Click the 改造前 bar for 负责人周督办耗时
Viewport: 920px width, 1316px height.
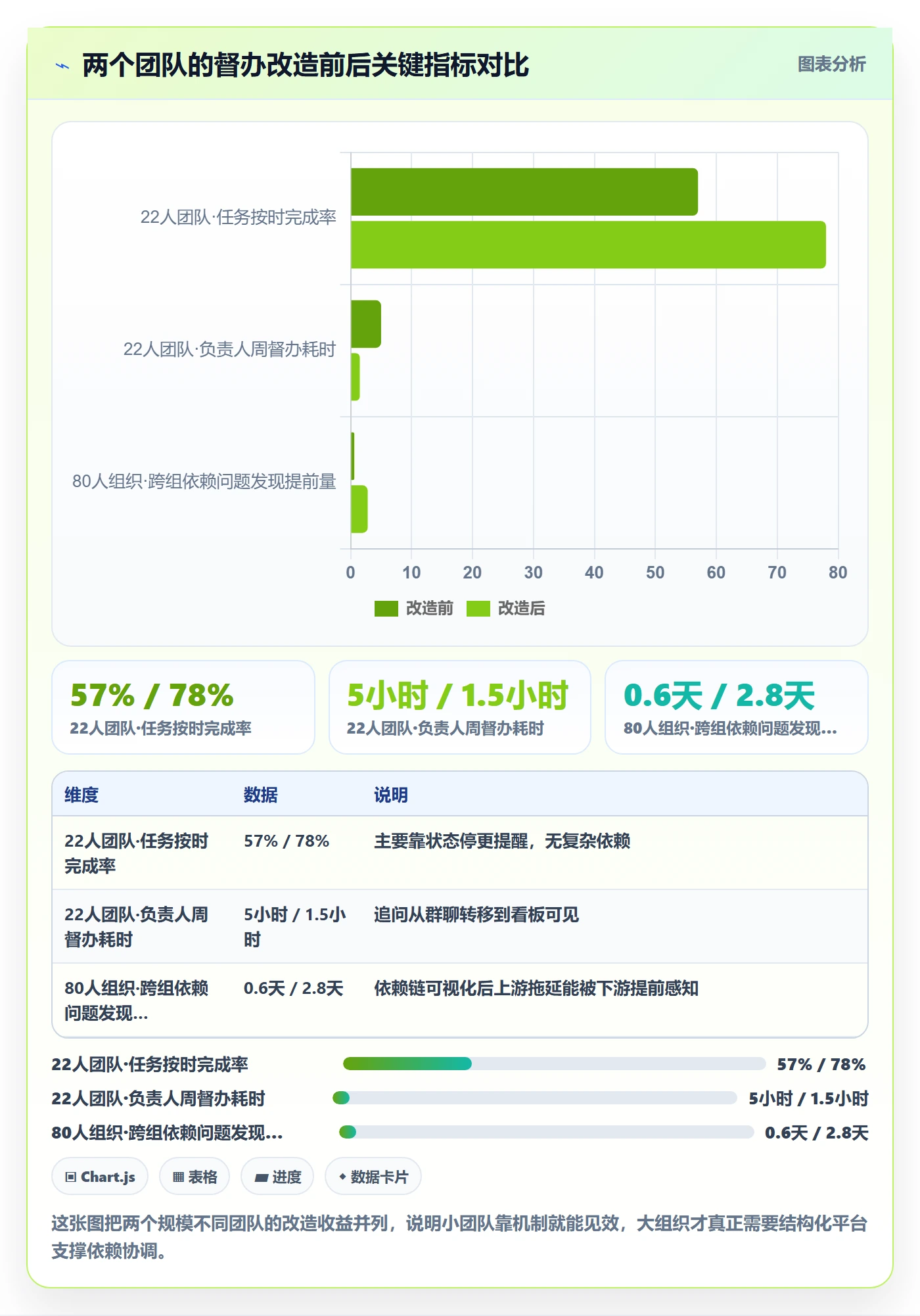366,324
